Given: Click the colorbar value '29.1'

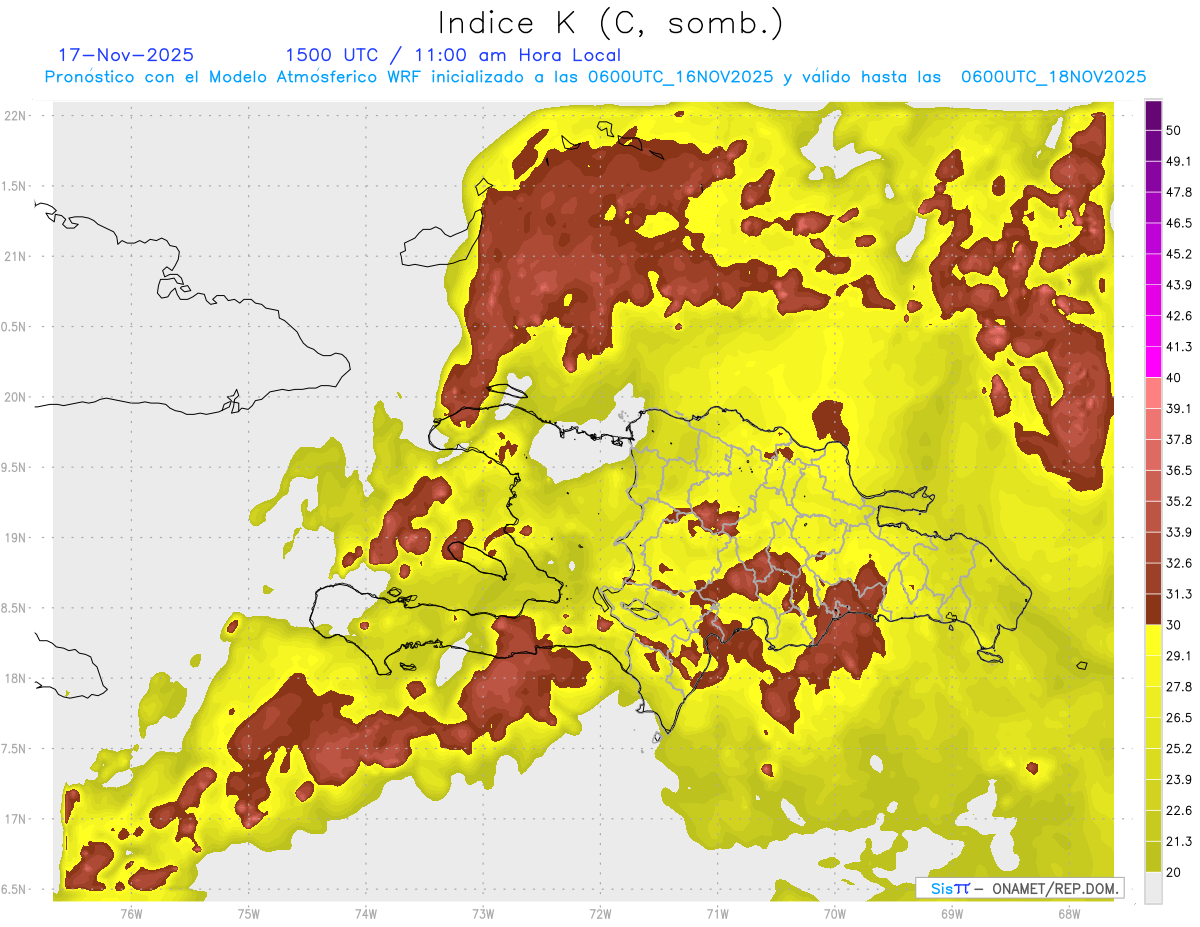Looking at the screenshot, I should [x=1179, y=655].
